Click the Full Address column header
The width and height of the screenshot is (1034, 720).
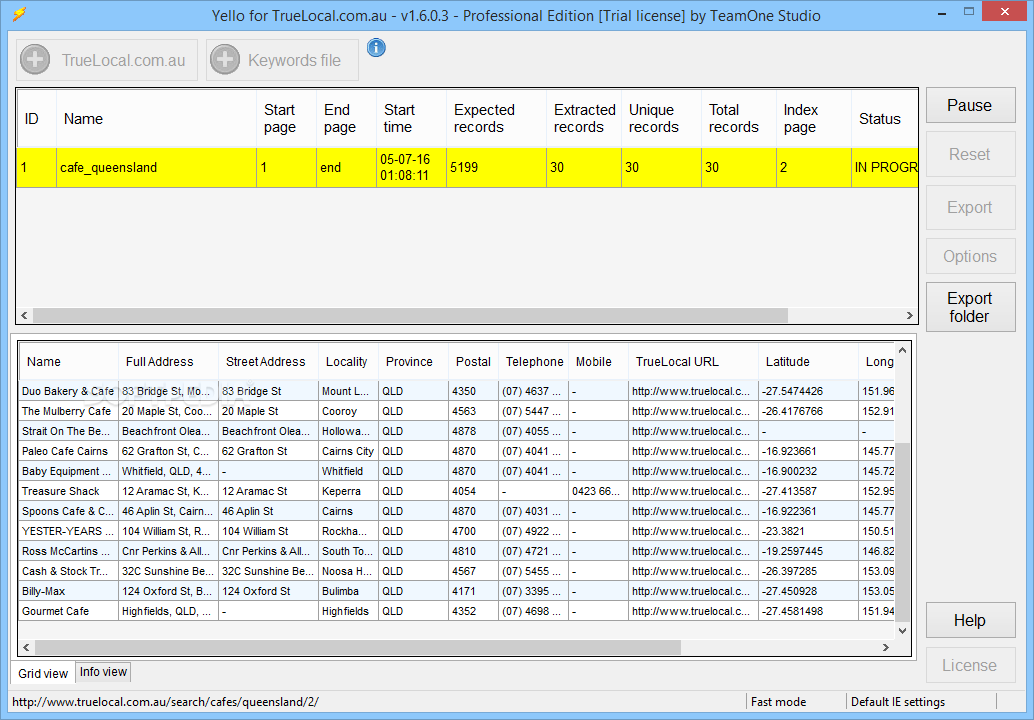pos(168,362)
